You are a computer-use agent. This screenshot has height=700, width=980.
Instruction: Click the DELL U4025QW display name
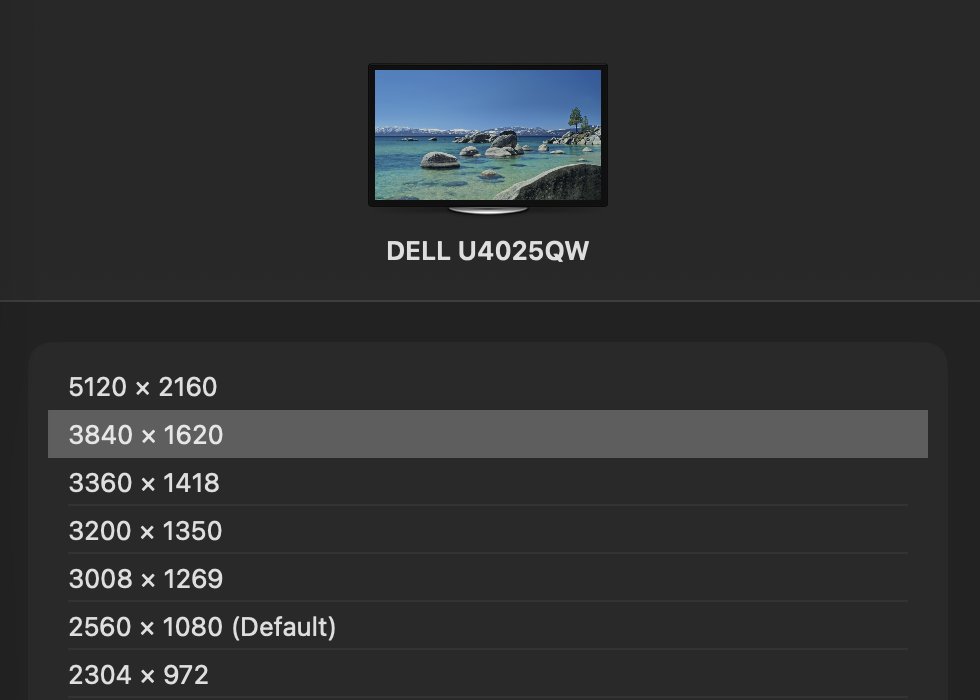click(488, 251)
